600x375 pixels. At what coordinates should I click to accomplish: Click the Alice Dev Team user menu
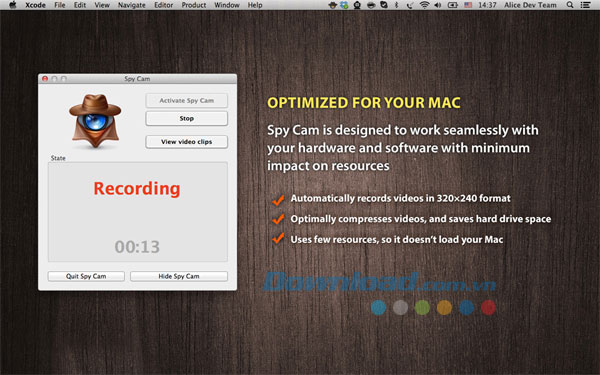pos(530,5)
